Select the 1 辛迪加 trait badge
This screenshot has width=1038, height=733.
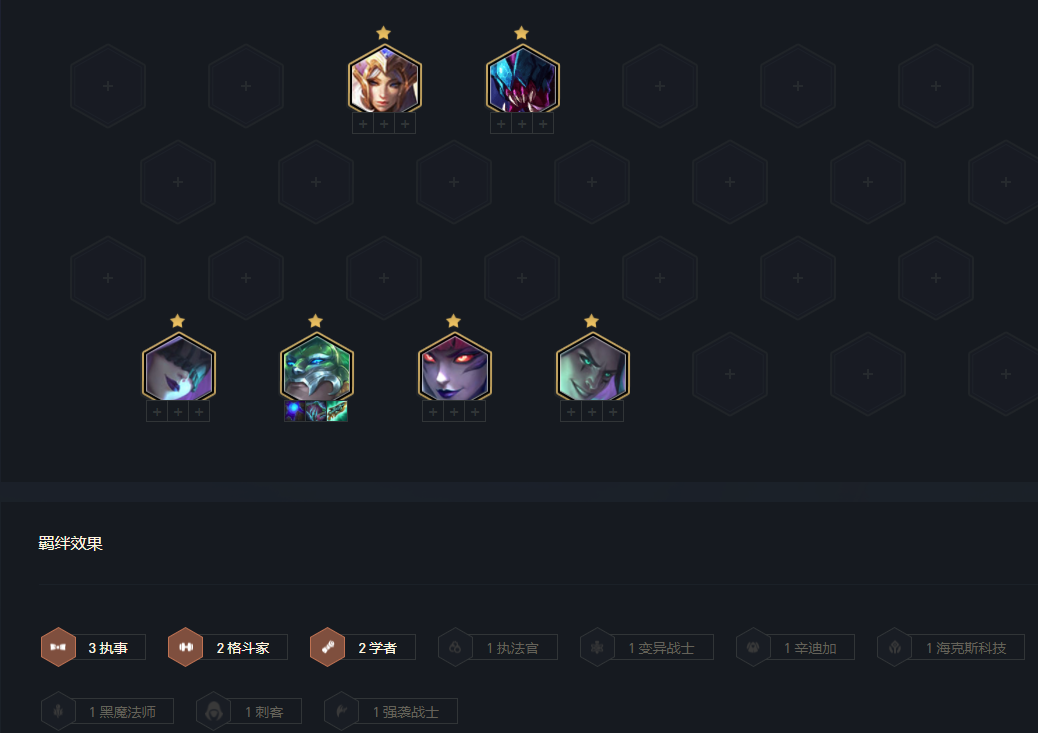point(795,648)
